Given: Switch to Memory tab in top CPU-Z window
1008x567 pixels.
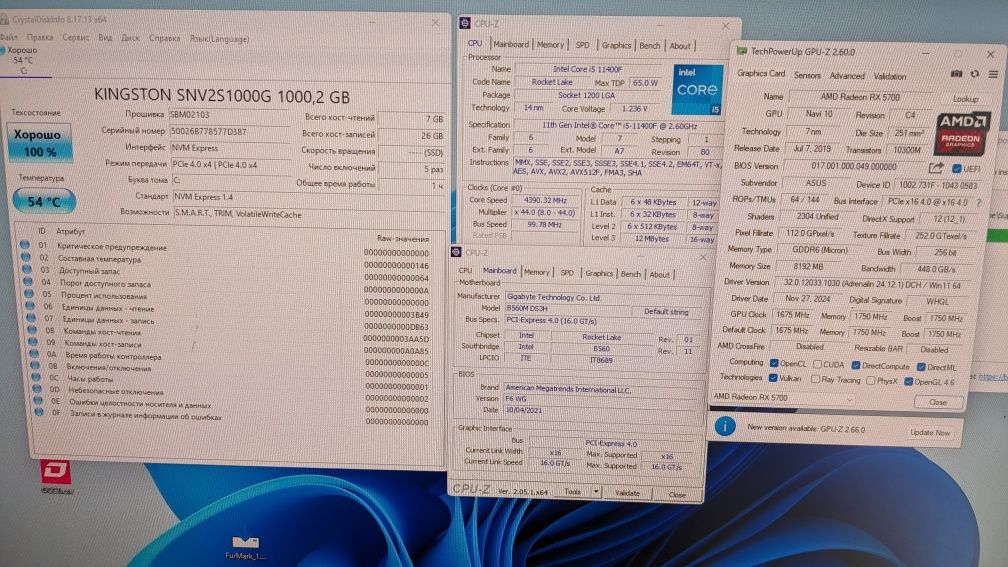Looking at the screenshot, I should [x=550, y=44].
